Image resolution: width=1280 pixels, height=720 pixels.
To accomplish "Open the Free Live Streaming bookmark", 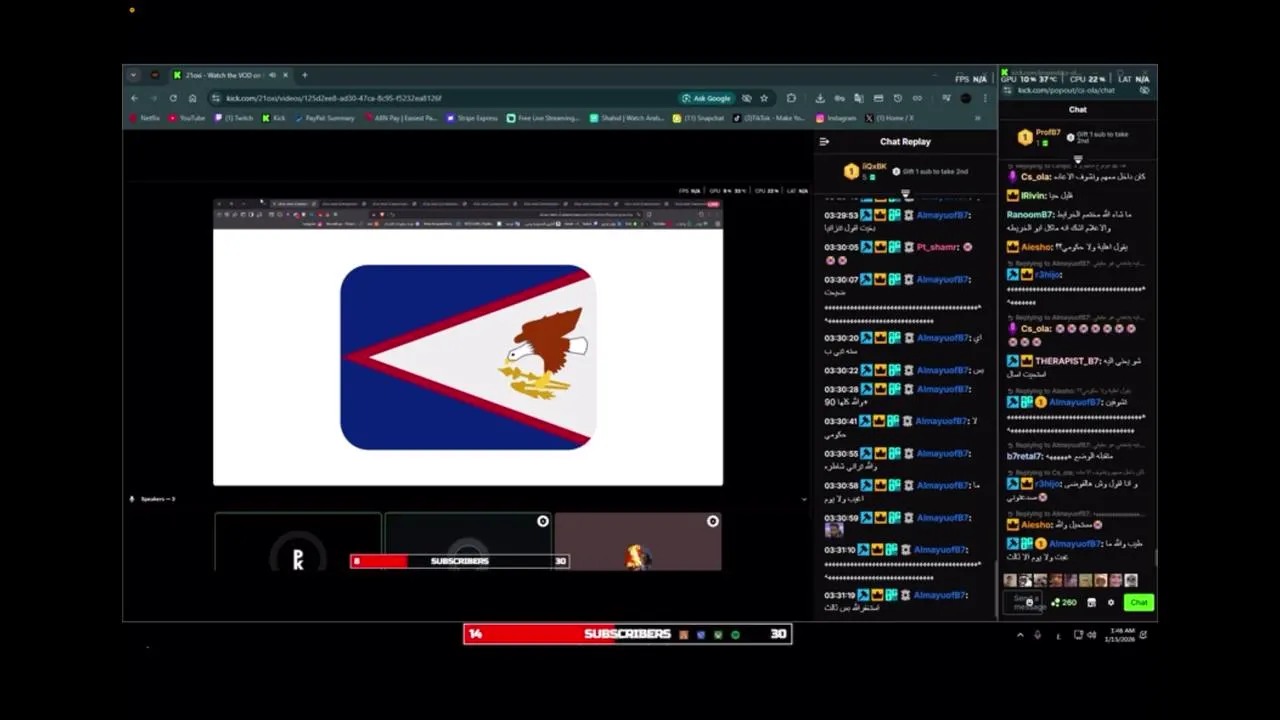I will pyautogui.click(x=543, y=118).
